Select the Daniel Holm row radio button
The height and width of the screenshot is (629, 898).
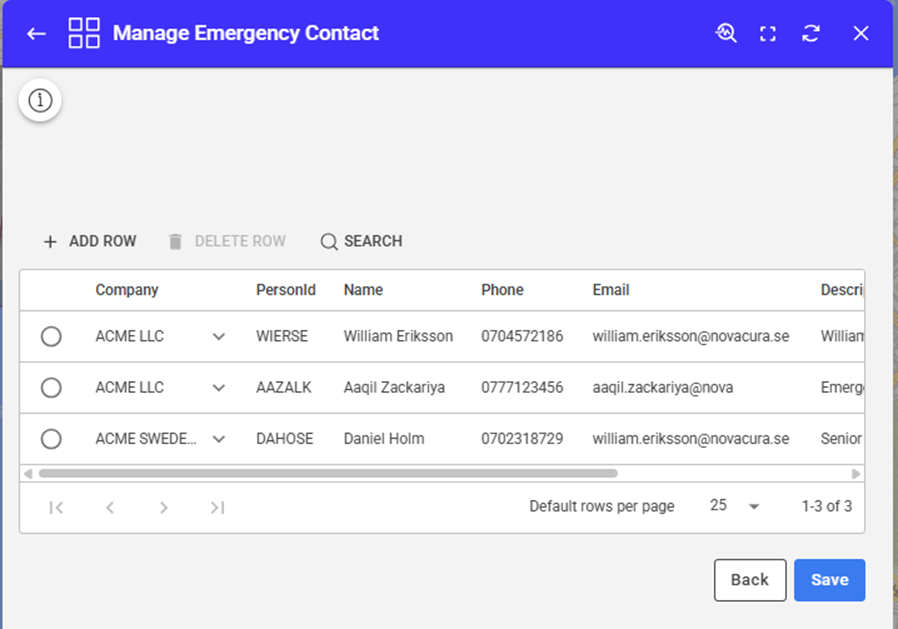[x=51, y=439]
